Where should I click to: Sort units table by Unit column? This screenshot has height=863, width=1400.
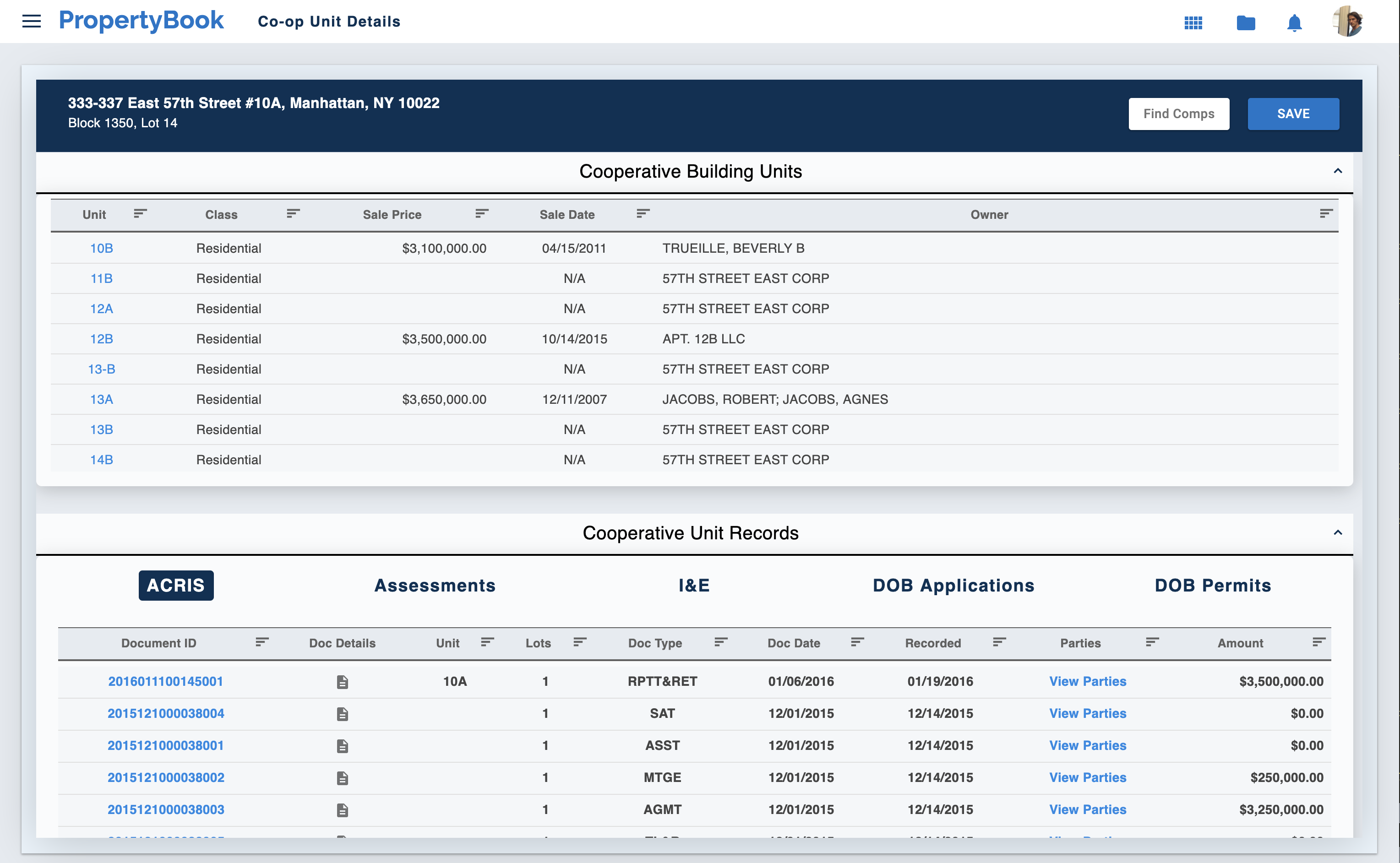pos(141,213)
